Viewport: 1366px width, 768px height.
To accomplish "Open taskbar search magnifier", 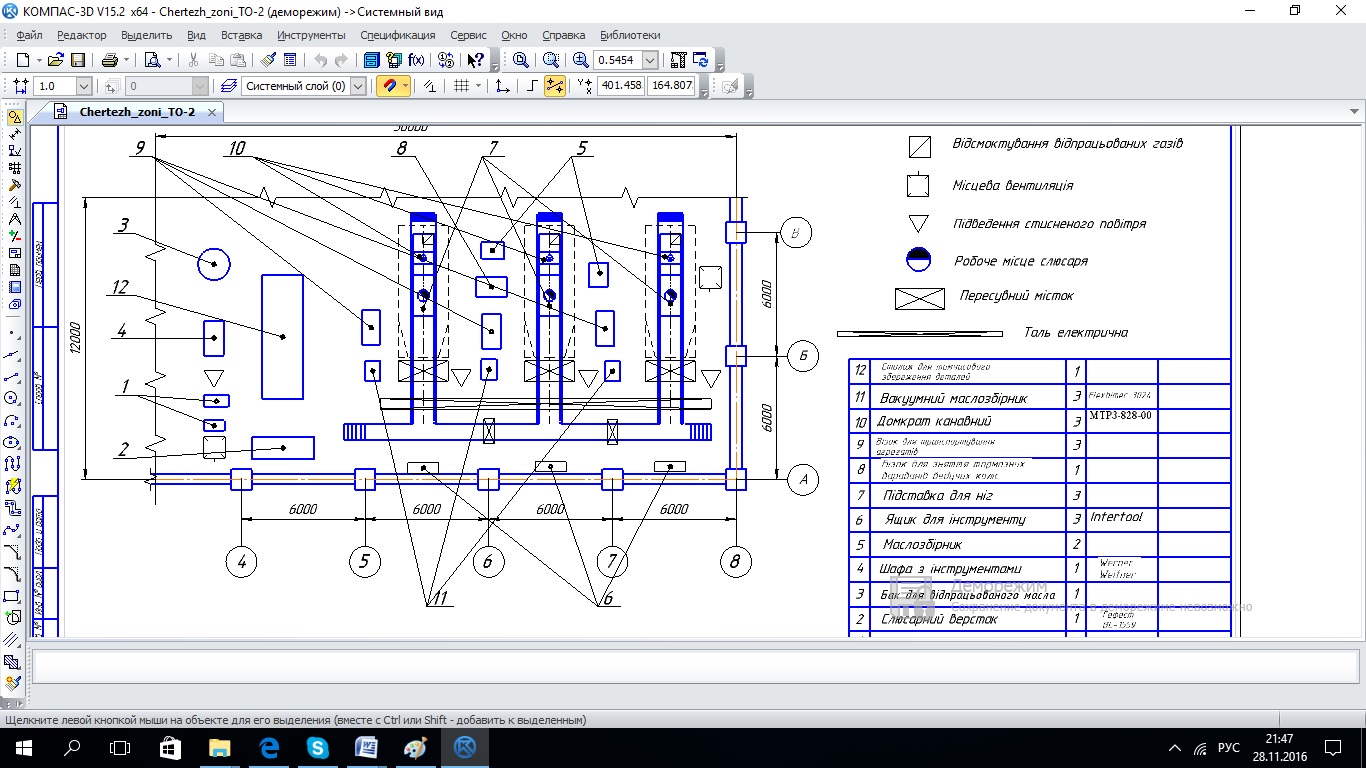I will point(72,747).
